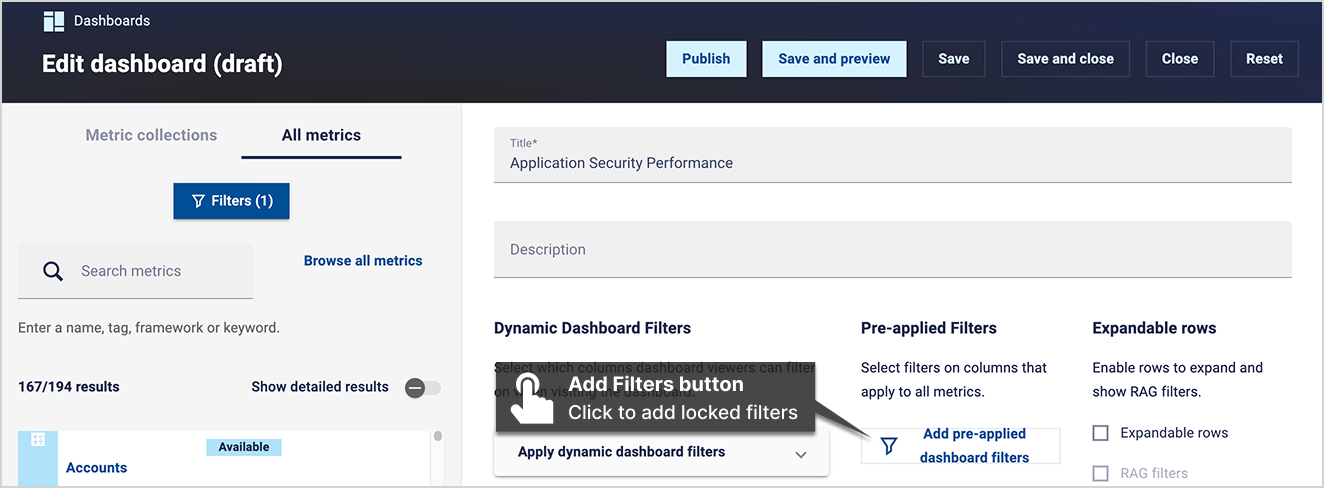Check the RAG filters checkbox
The image size is (1324, 488).
[x=1101, y=473]
